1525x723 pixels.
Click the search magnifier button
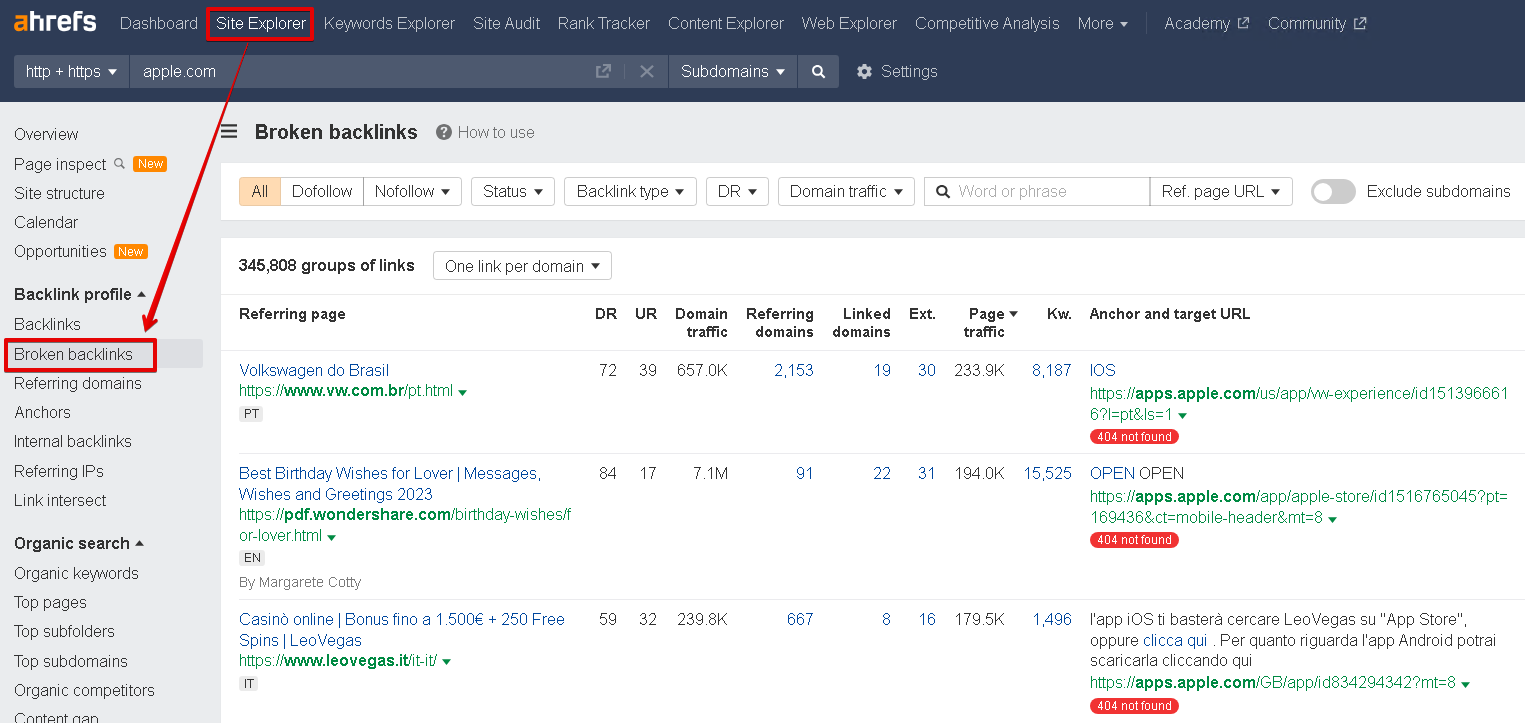[x=818, y=72]
